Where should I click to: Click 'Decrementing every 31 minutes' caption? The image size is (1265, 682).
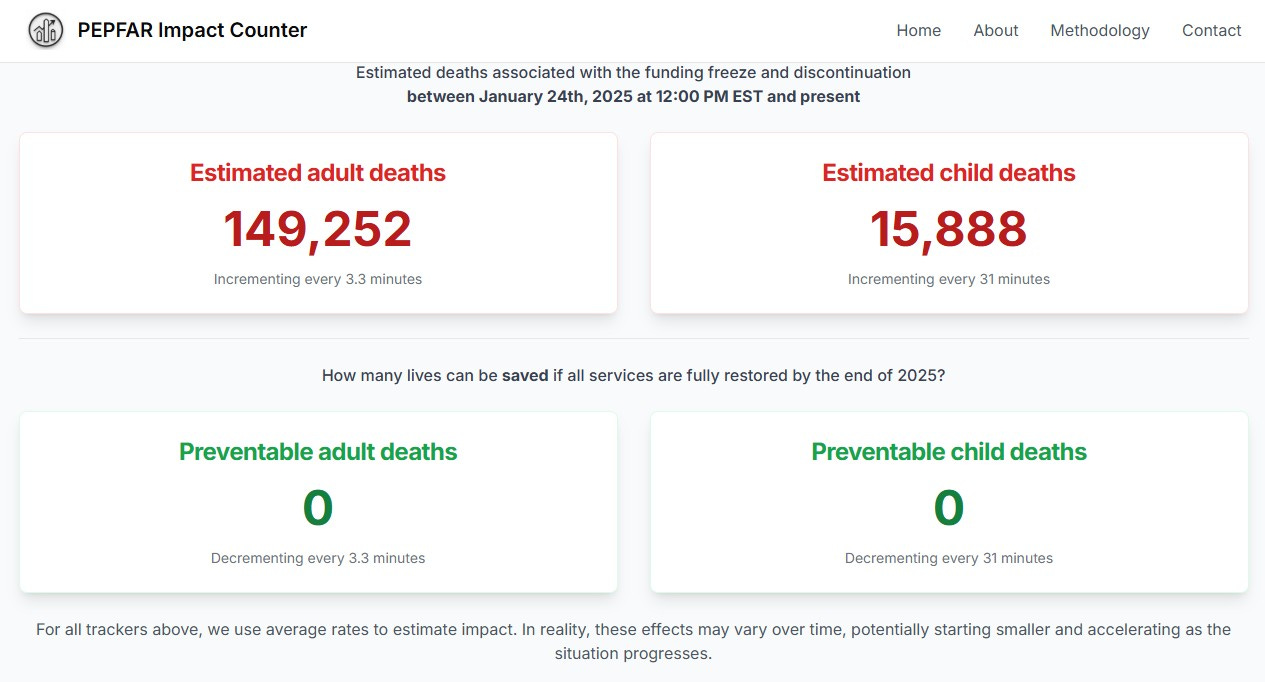[949, 558]
